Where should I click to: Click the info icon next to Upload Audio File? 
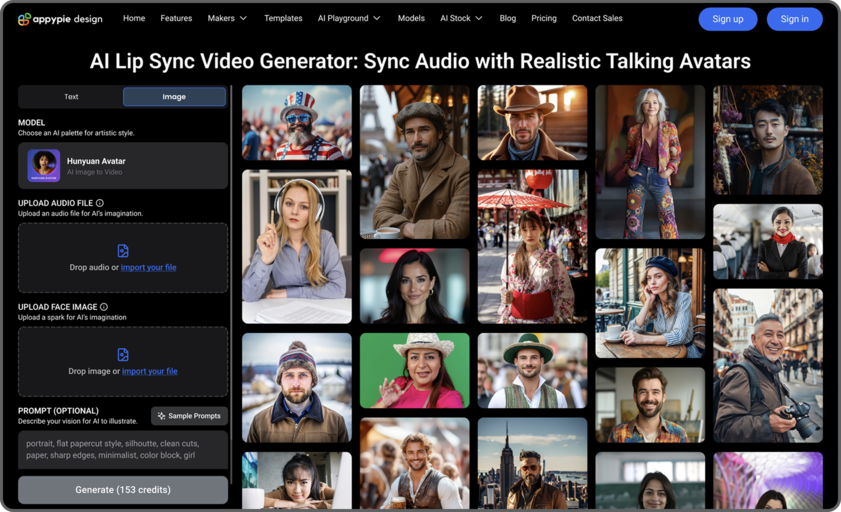(x=100, y=203)
